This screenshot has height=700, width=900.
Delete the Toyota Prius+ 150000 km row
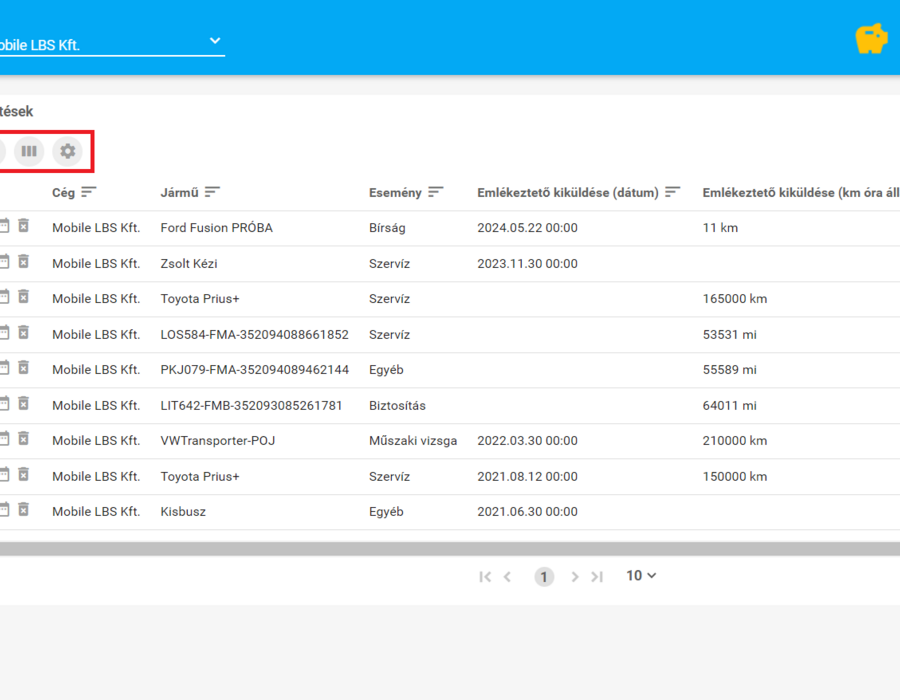tap(24, 475)
